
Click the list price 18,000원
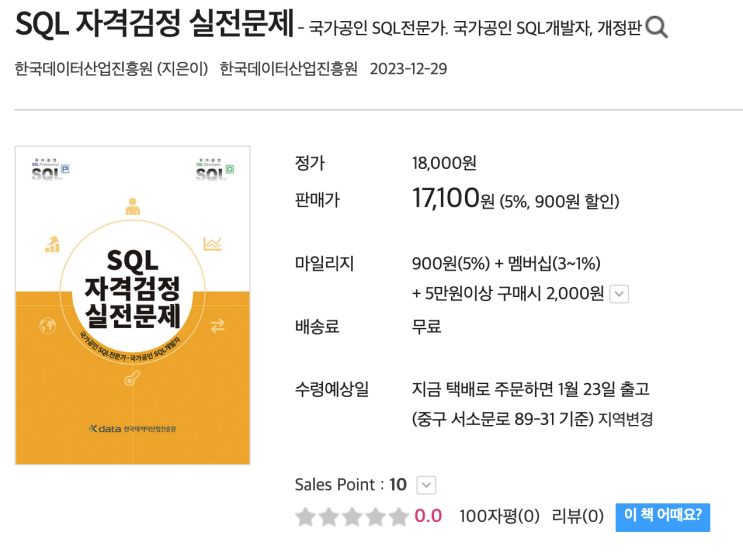tap(444, 163)
